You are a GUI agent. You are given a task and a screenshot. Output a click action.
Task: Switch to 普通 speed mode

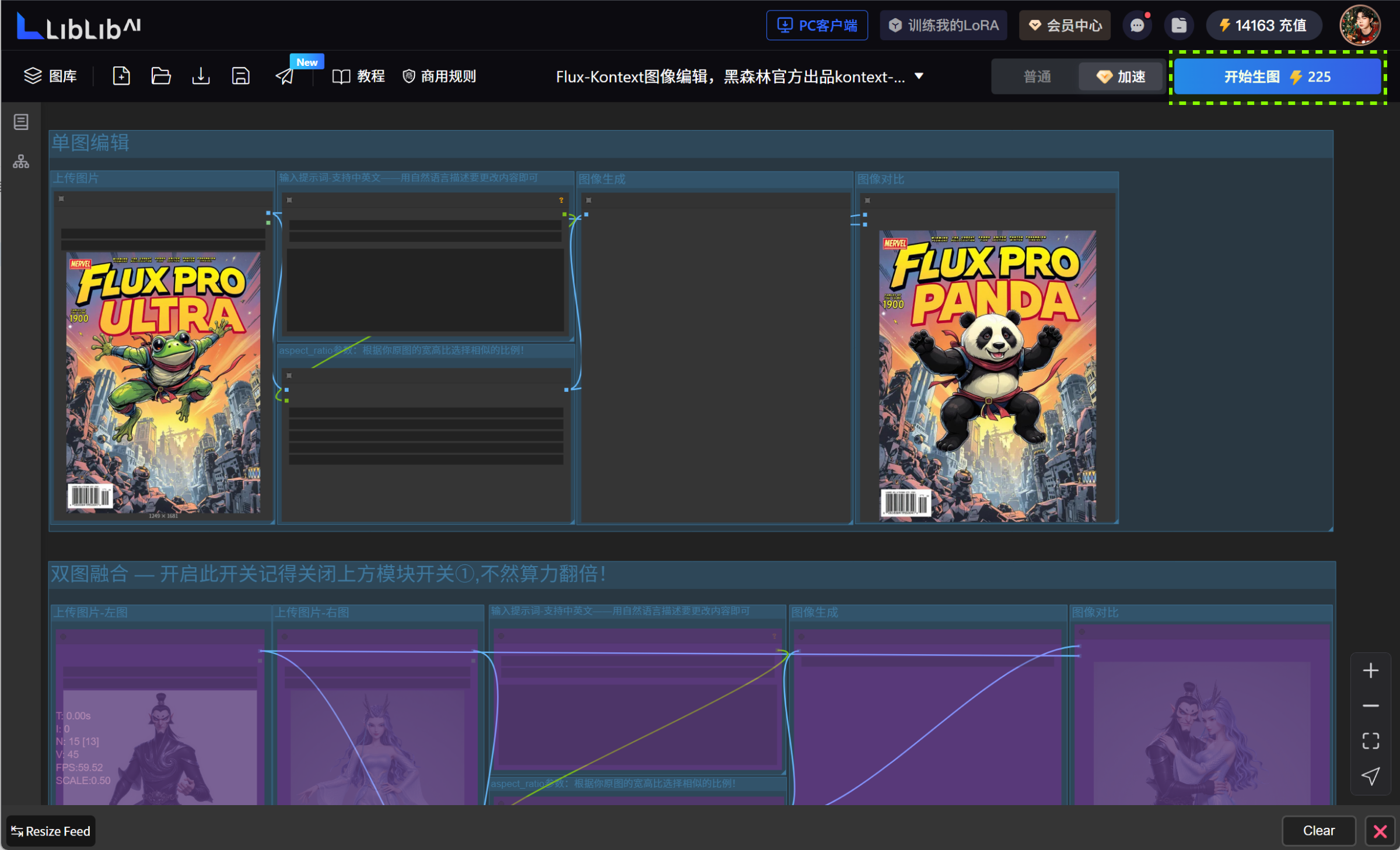[1037, 76]
